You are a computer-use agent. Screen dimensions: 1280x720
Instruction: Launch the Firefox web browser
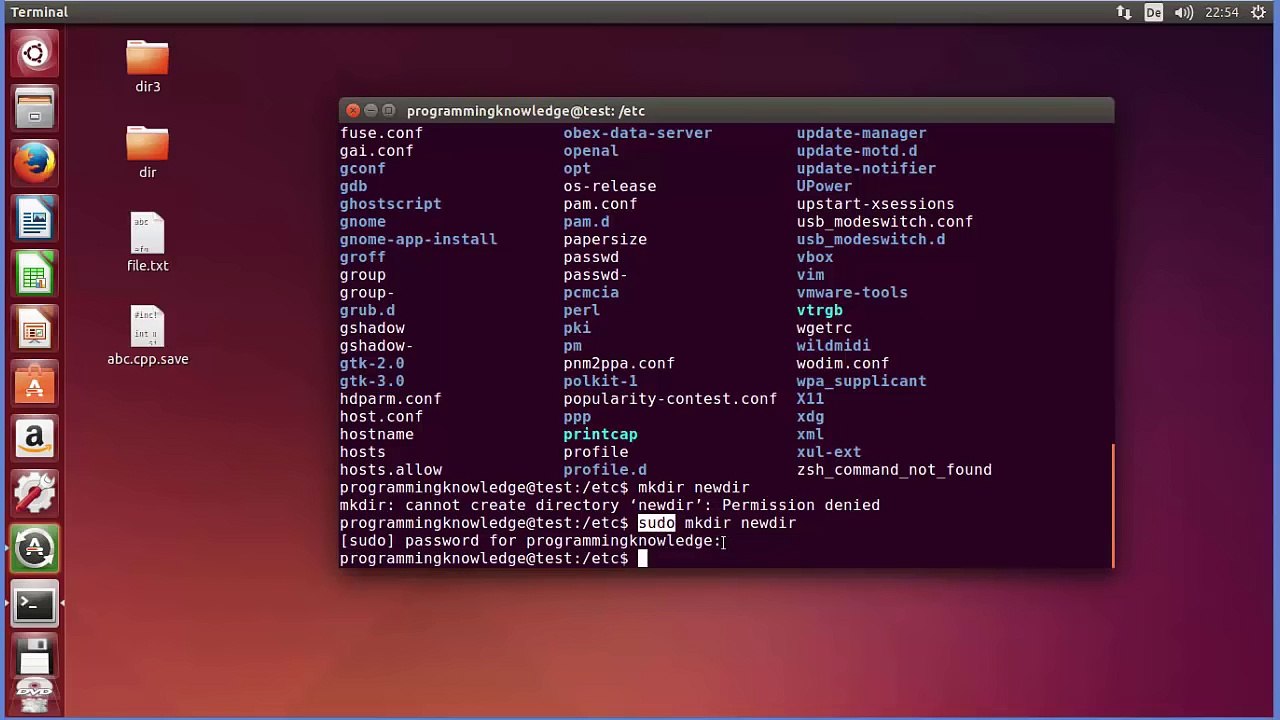(34, 163)
